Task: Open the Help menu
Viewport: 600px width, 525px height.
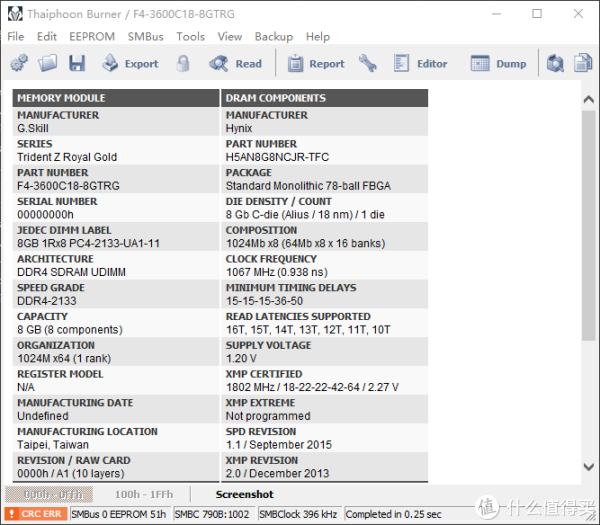Action: (x=318, y=36)
